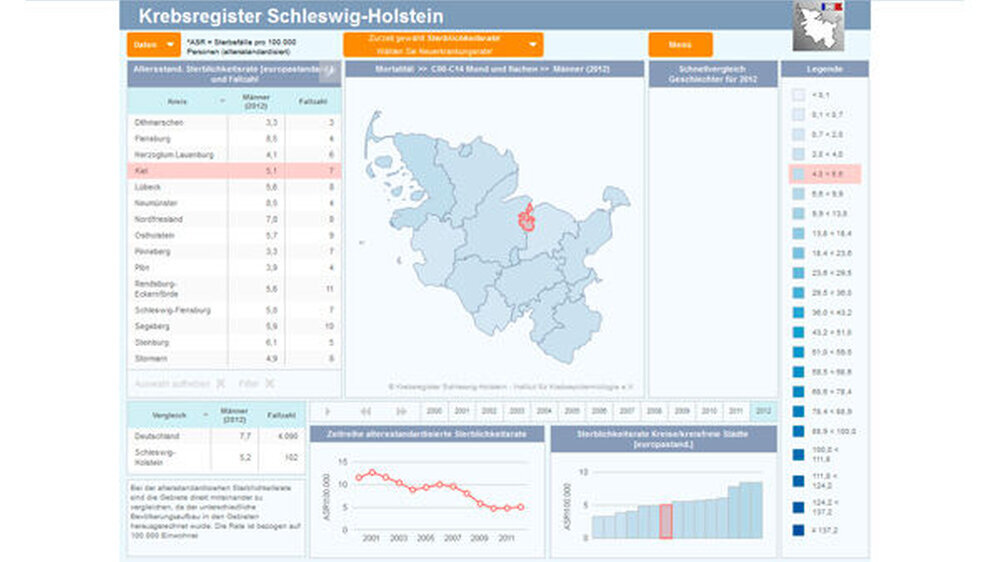Click the info icon in table header
This screenshot has height=562, width=1000.
pyautogui.click(x=329, y=72)
